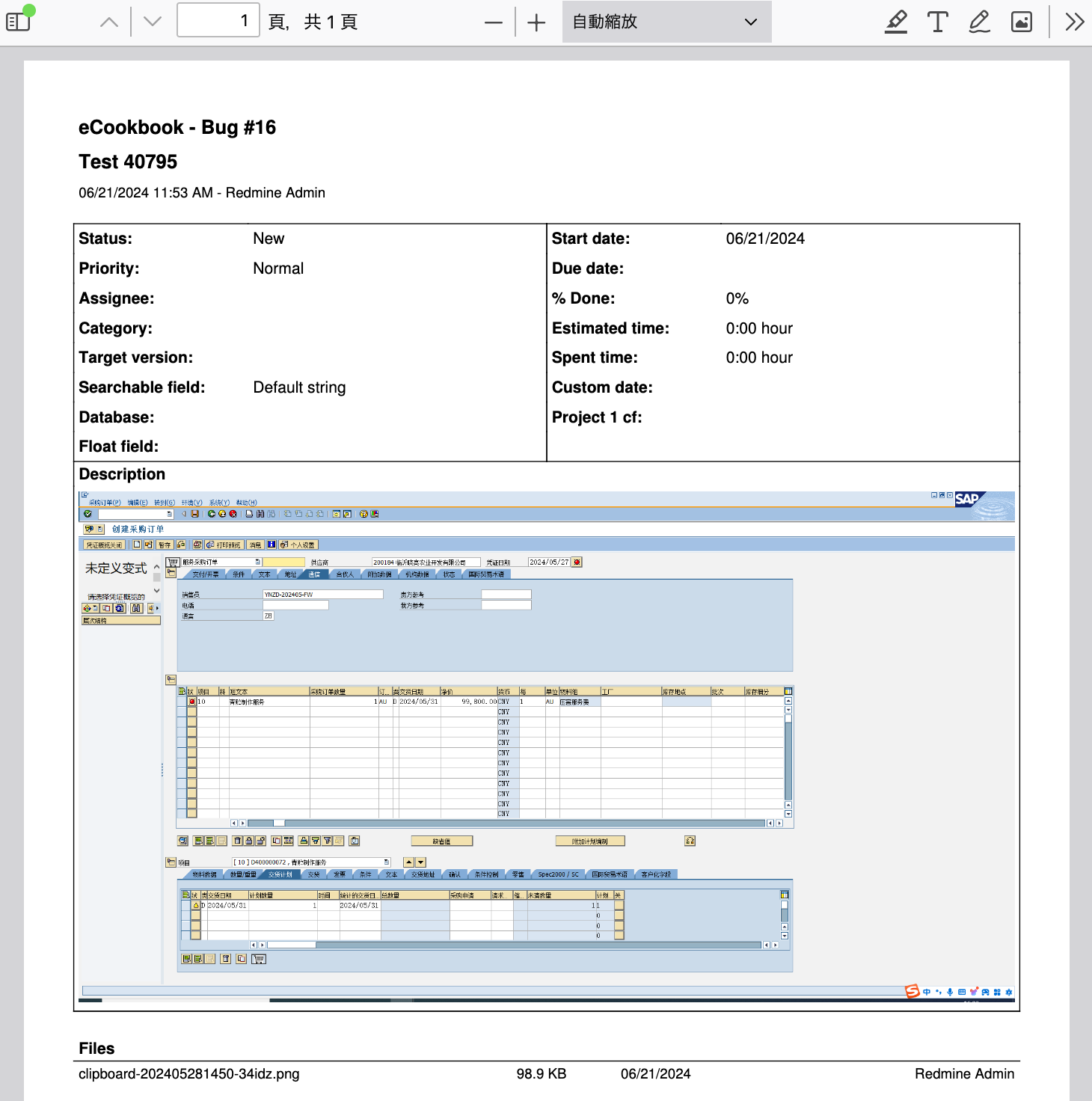Viewport: 1092px width, 1101px height.
Task: Click the 'Spent time:' label
Action: 595,358
